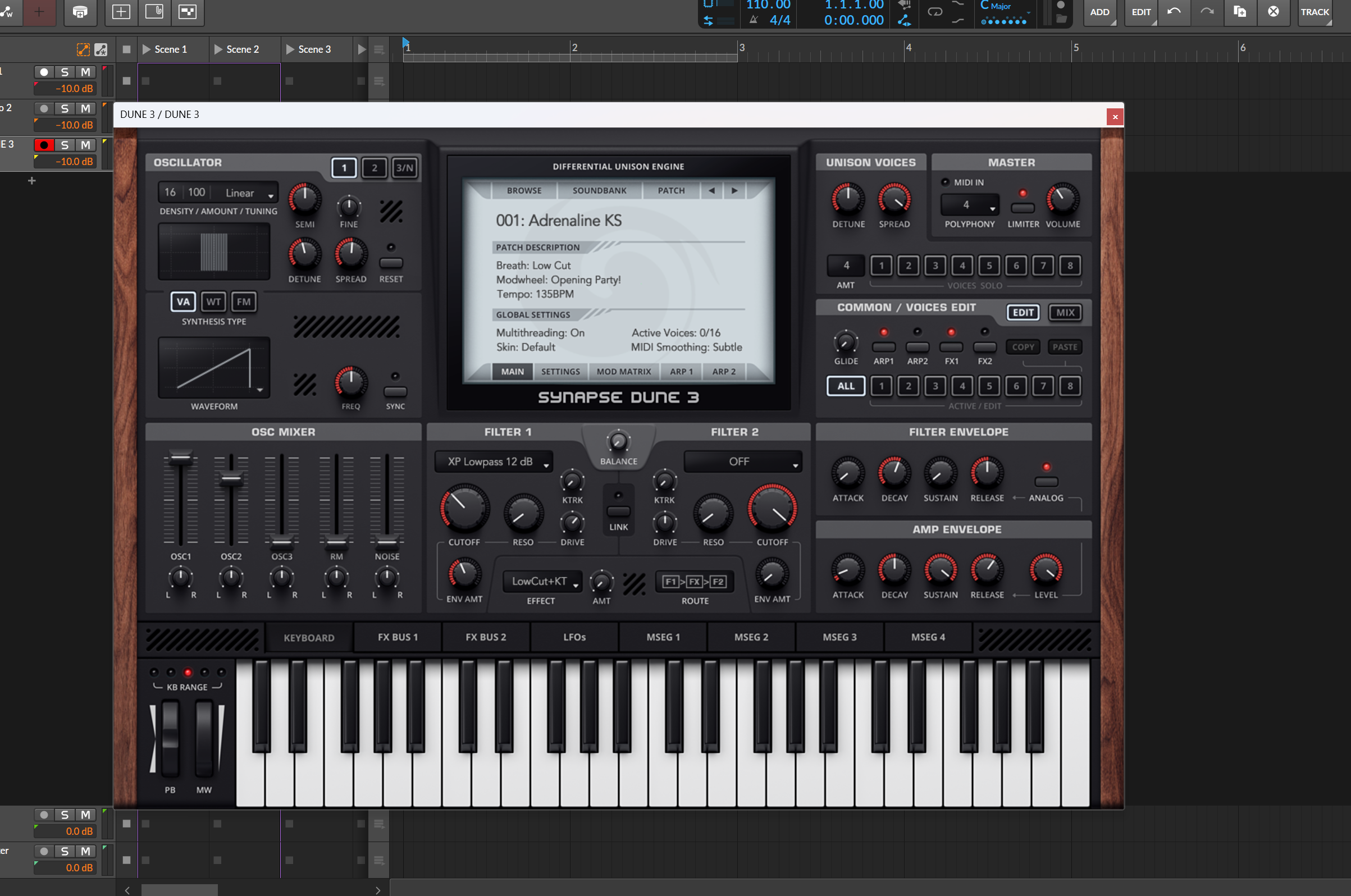The height and width of the screenshot is (896, 1351).
Task: Click the BROWSE button in the patch display
Action: click(x=524, y=190)
